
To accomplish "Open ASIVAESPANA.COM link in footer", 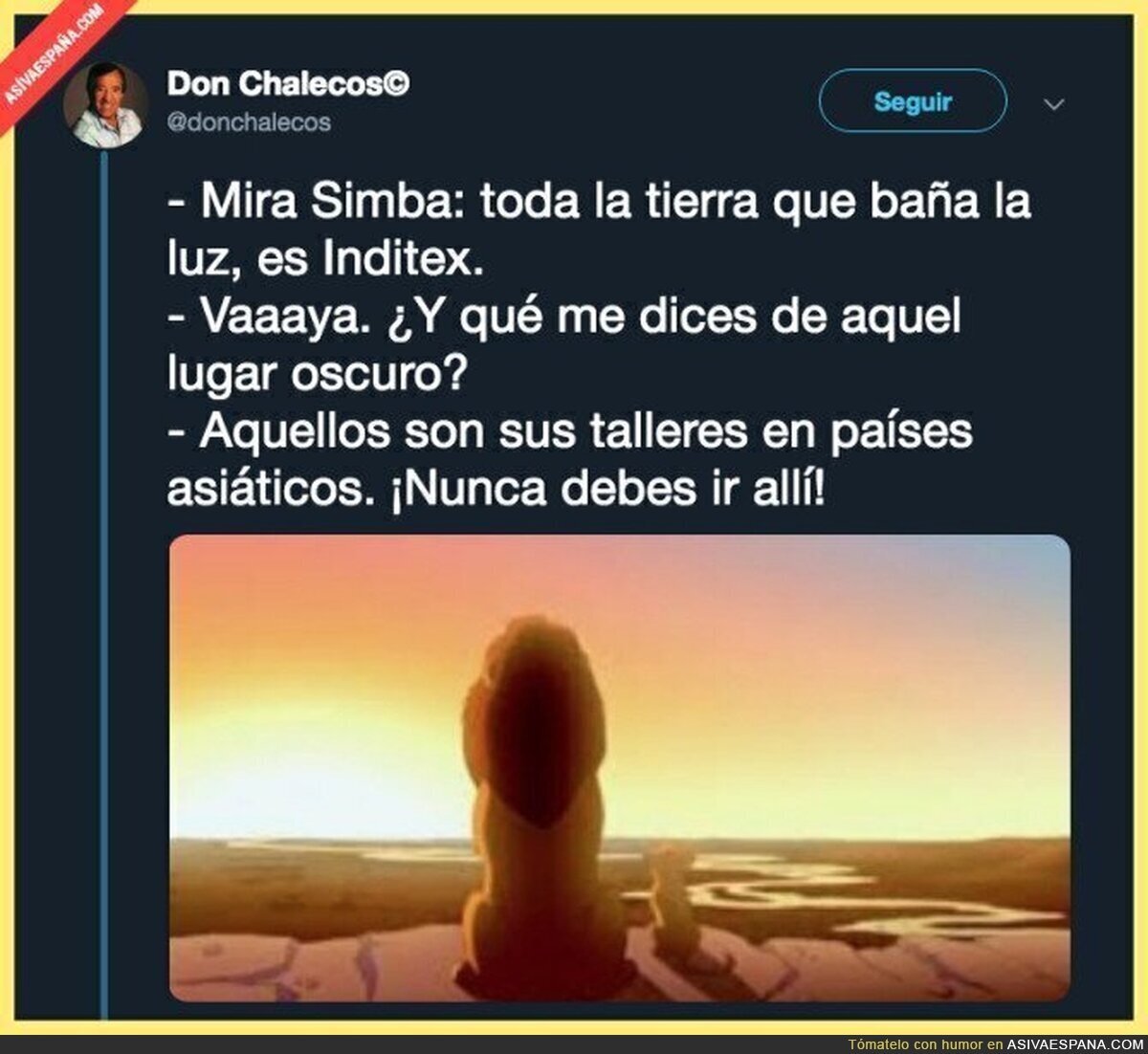I will click(1074, 1044).
